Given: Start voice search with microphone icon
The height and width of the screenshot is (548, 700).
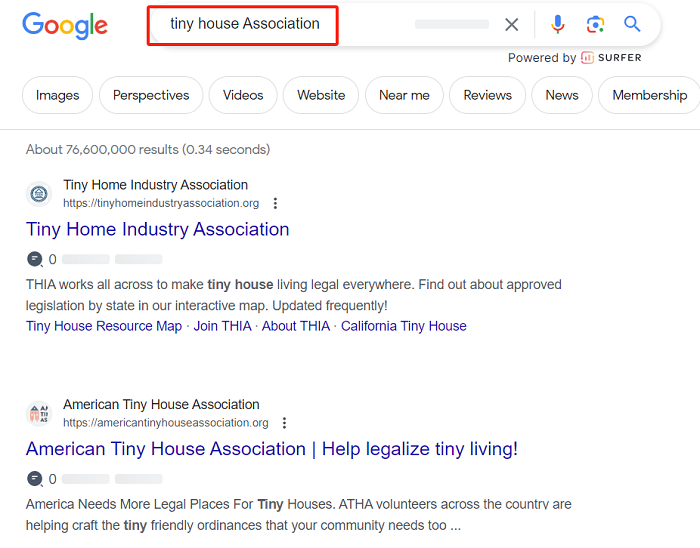Looking at the screenshot, I should [557, 24].
